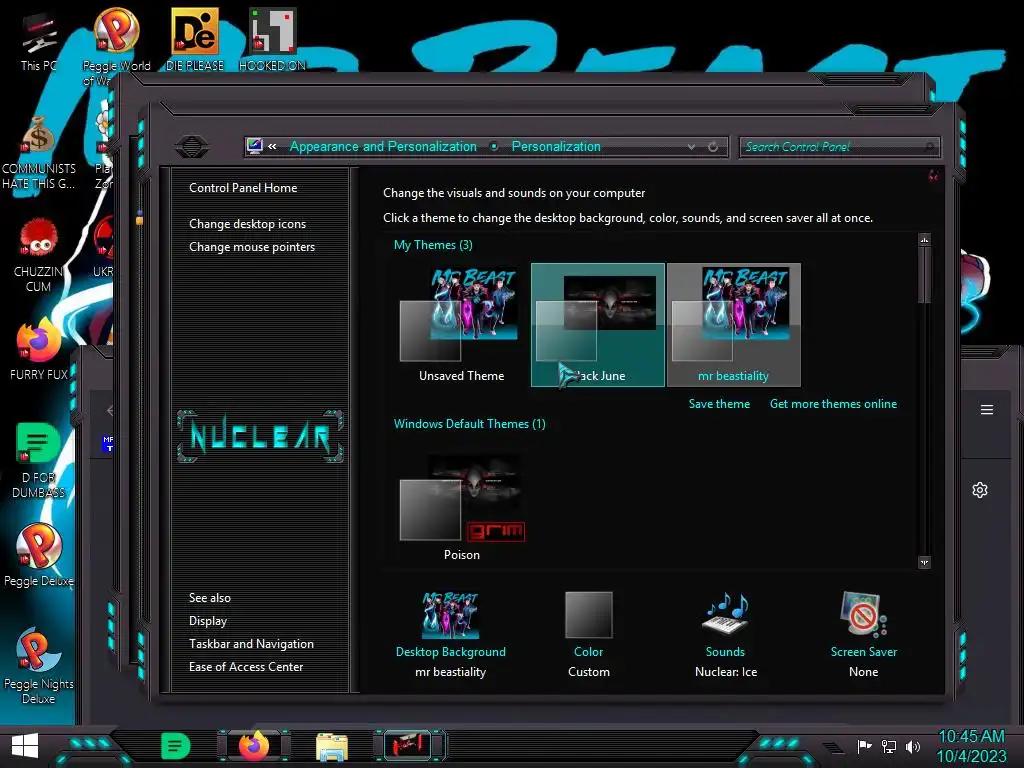
Task: Open the This PC desktop icon
Action: (38, 40)
